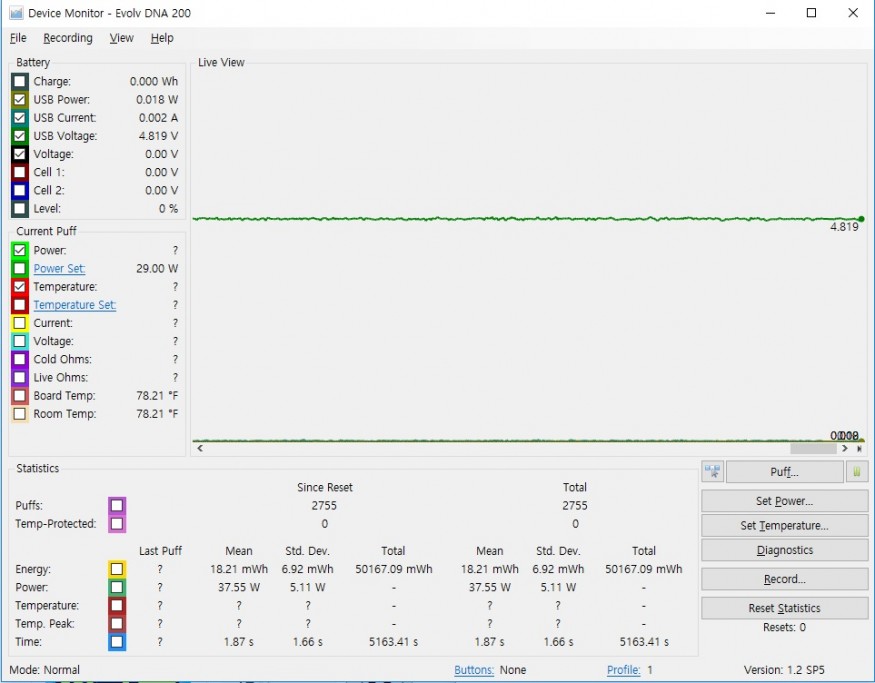This screenshot has height=683, width=875.
Task: Click the Live View scroll-right arrow
Action: click(x=845, y=449)
